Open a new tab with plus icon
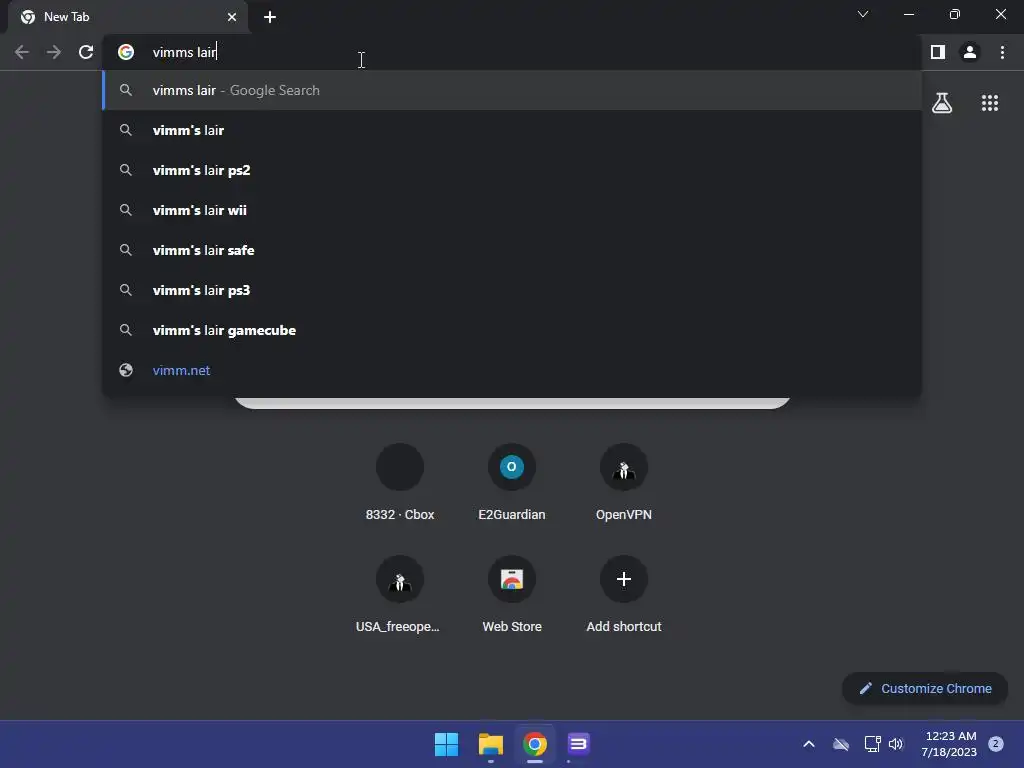1024x768 pixels. click(x=270, y=17)
